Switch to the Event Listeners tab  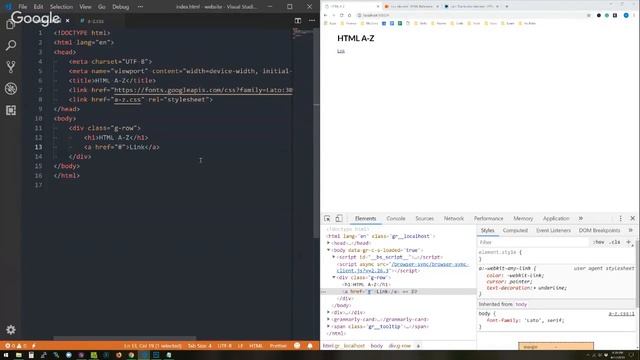[553, 231]
